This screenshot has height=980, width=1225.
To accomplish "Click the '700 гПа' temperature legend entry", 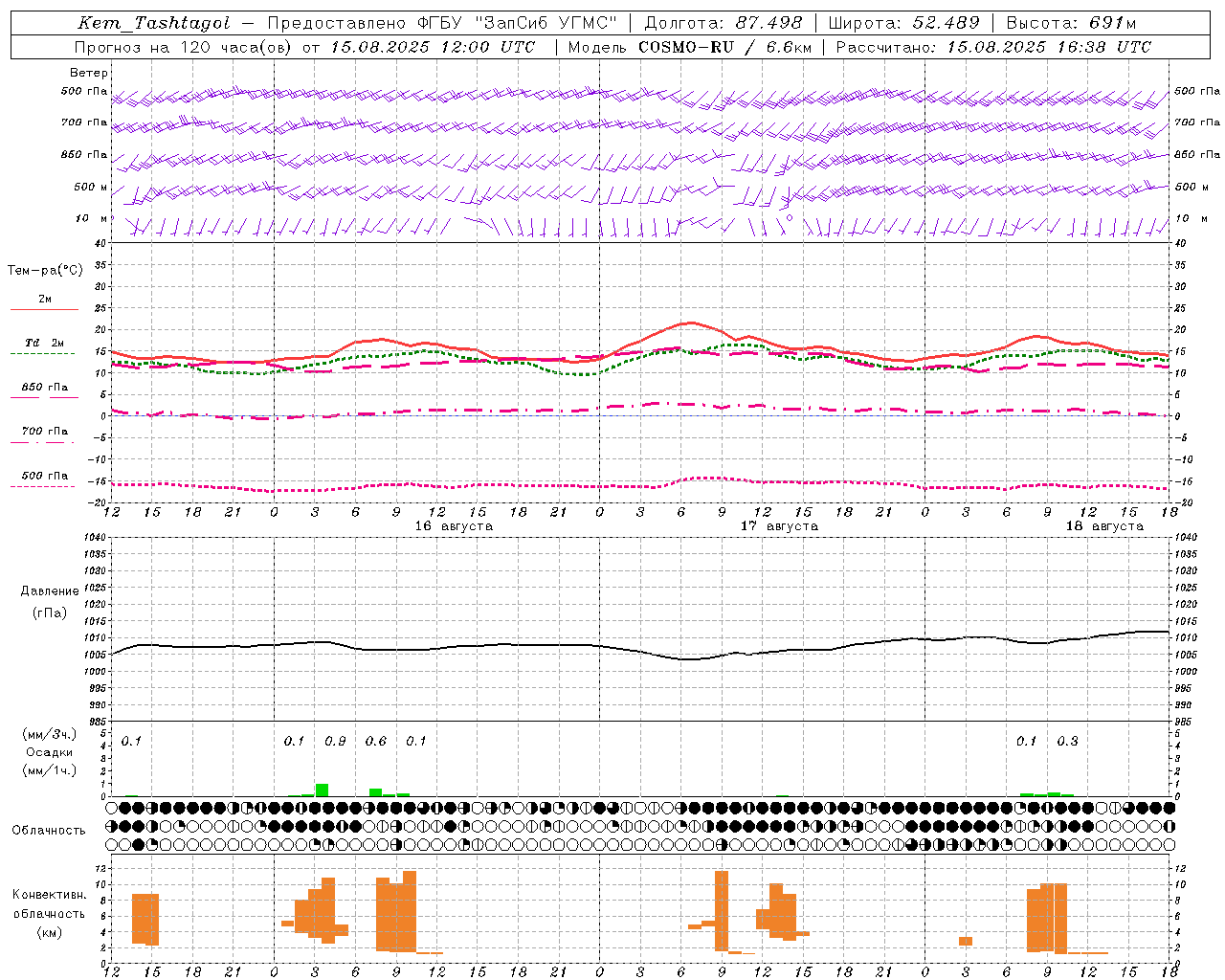I will [44, 432].
